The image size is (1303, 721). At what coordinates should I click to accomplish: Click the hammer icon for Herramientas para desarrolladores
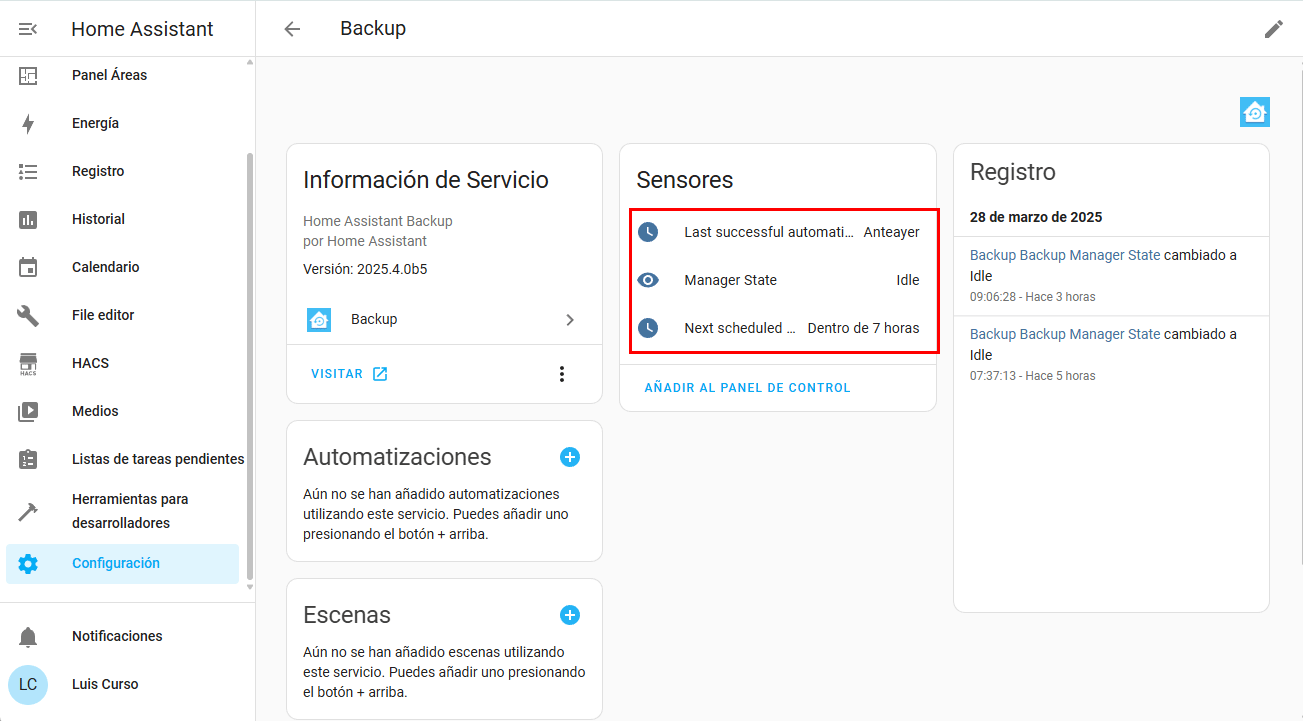click(x=28, y=511)
